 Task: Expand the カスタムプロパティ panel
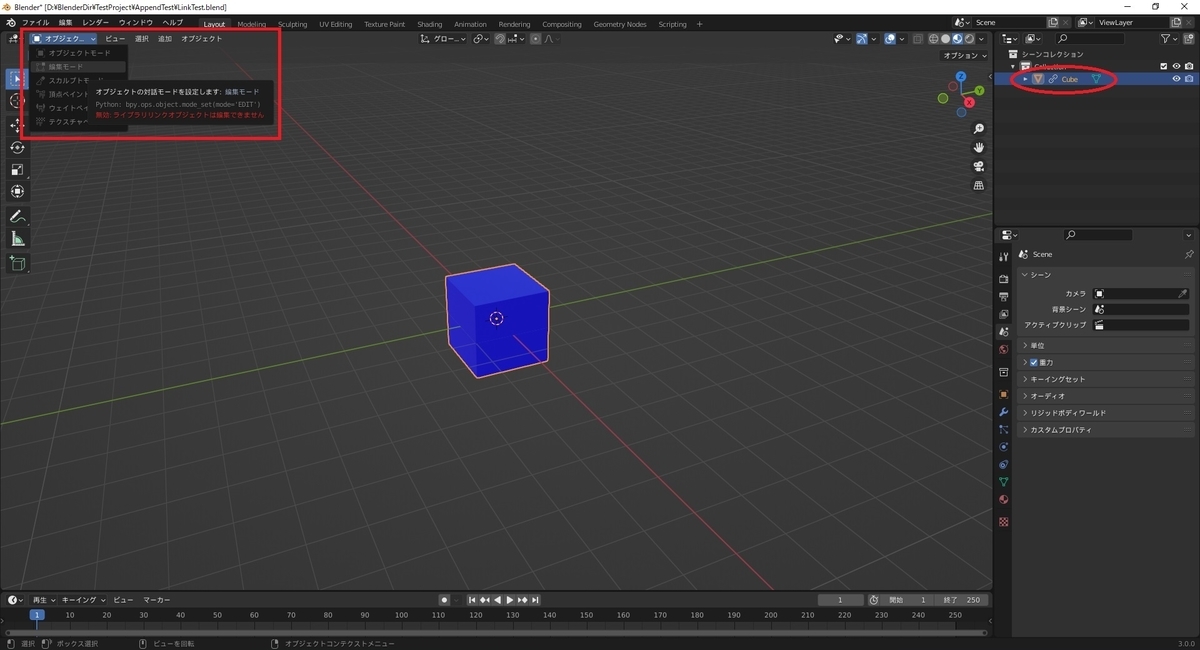click(x=1106, y=430)
